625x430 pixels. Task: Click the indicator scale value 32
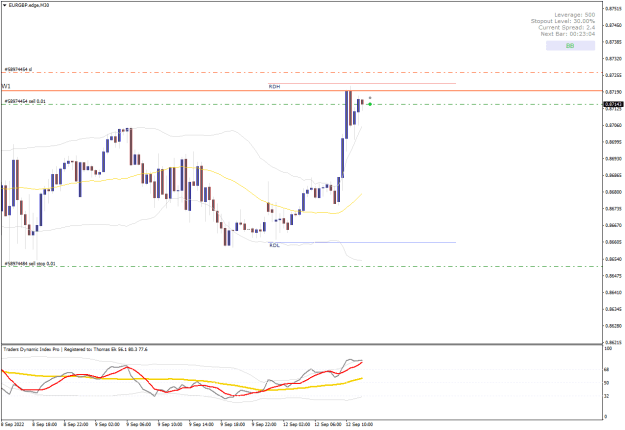(607, 396)
